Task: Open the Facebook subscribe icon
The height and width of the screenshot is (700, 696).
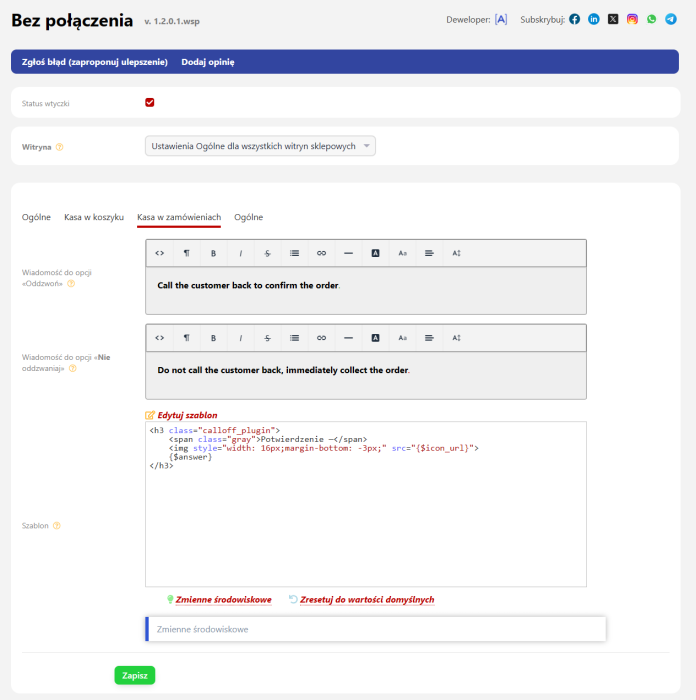Action: pyautogui.click(x=575, y=19)
